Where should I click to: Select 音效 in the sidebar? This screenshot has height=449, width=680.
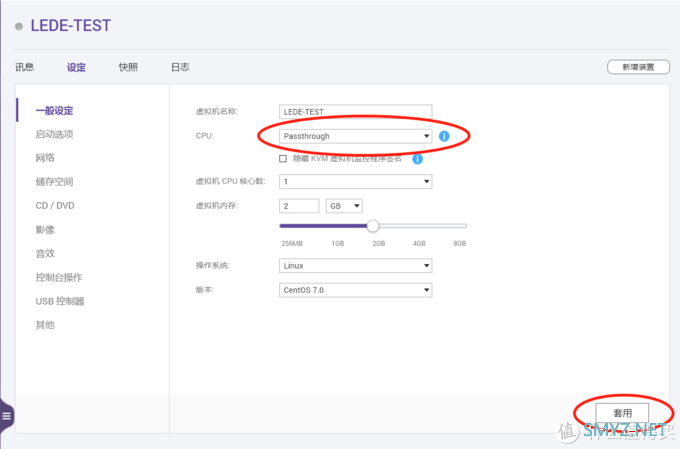[45, 253]
